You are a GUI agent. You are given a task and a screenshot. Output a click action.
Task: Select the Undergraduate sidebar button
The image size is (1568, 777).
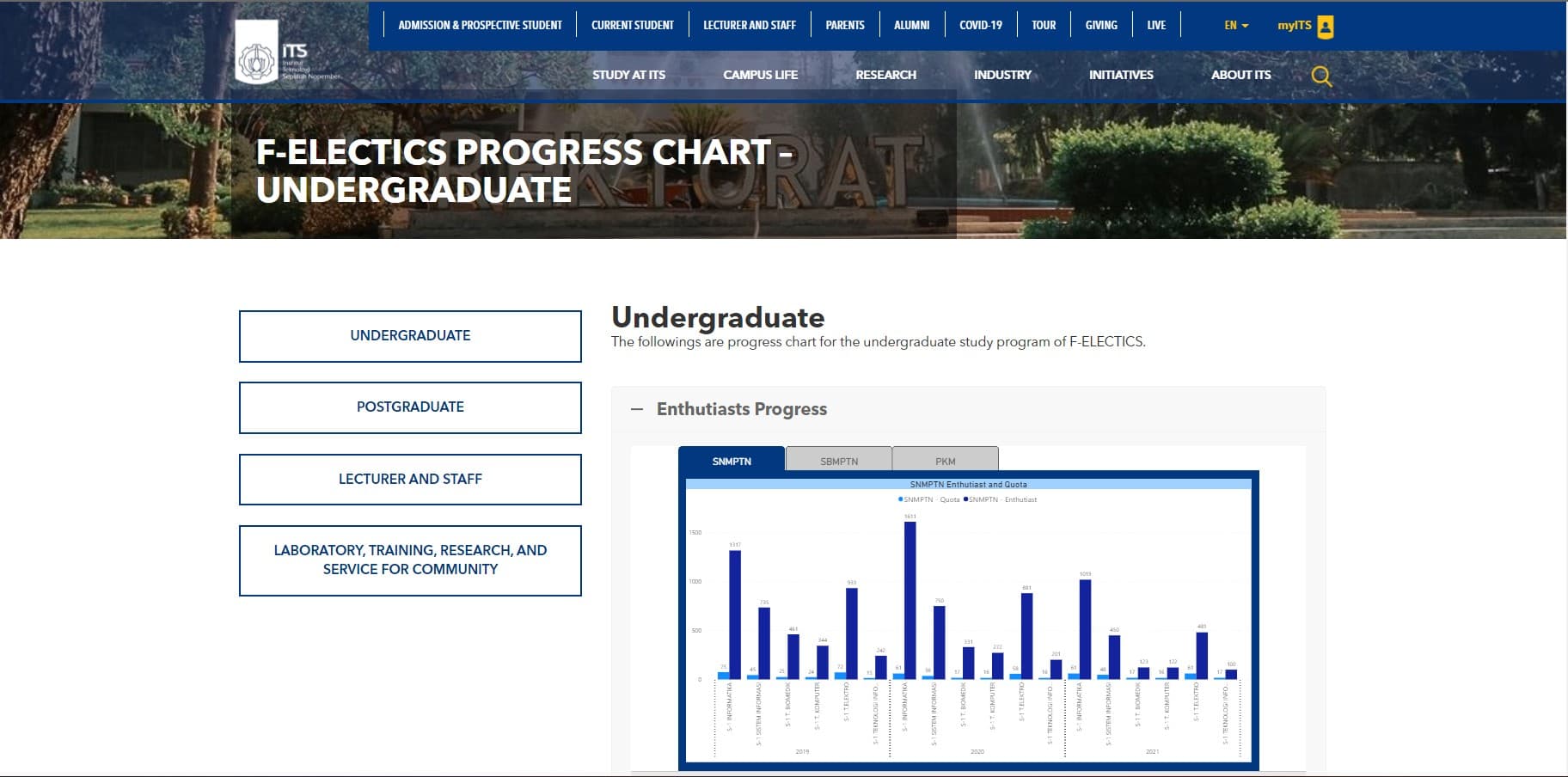[410, 336]
